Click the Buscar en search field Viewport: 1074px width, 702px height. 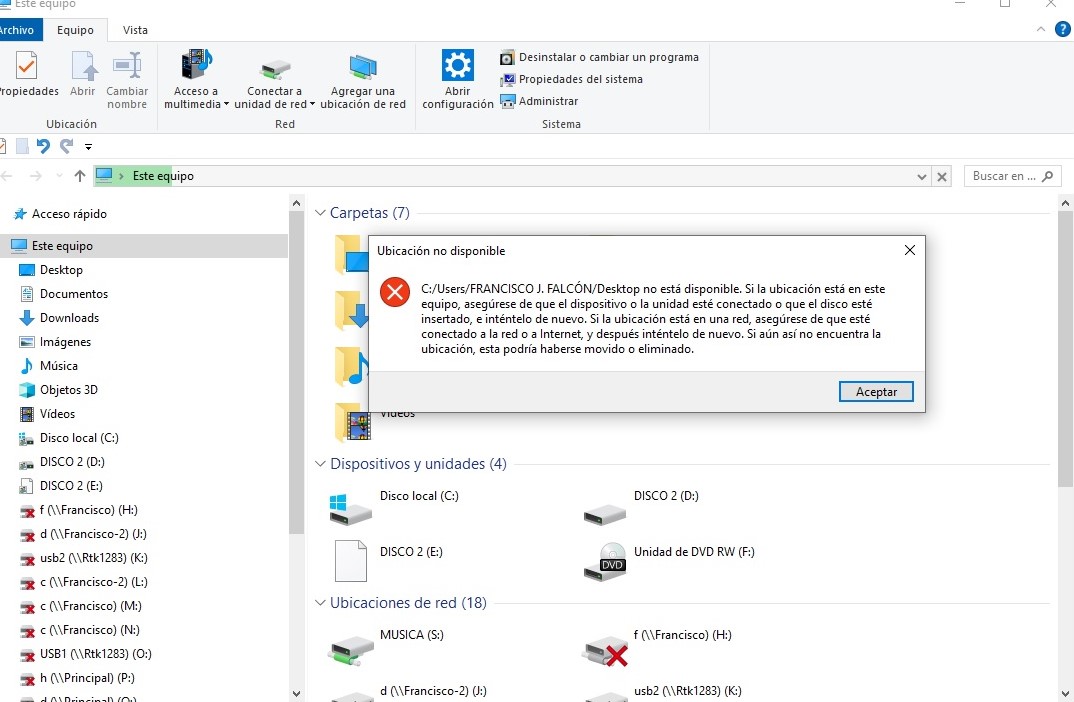1012,176
